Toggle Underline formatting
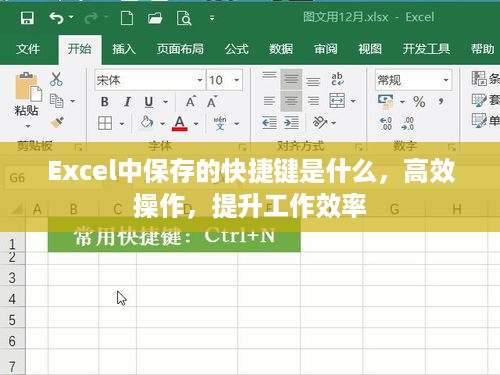Viewport: 500px width, 375px height. [x=149, y=102]
